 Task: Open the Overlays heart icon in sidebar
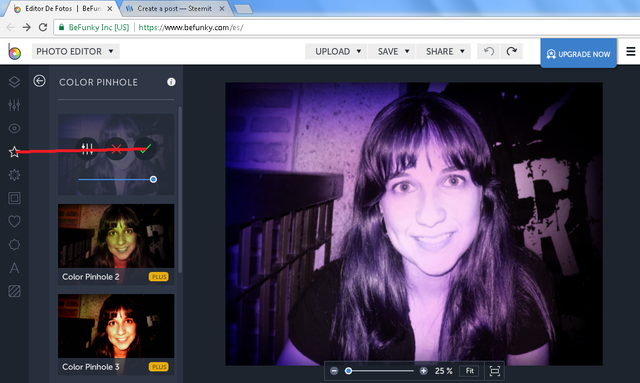pos(14,221)
